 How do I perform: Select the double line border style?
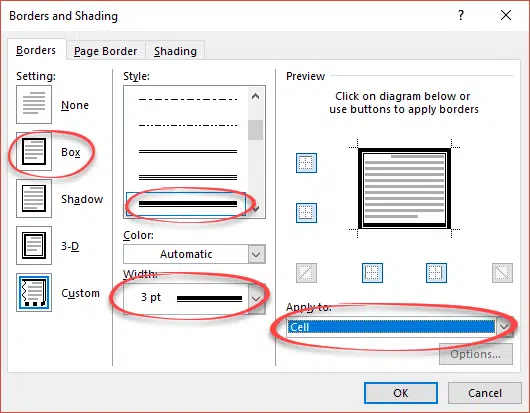[x=188, y=152]
